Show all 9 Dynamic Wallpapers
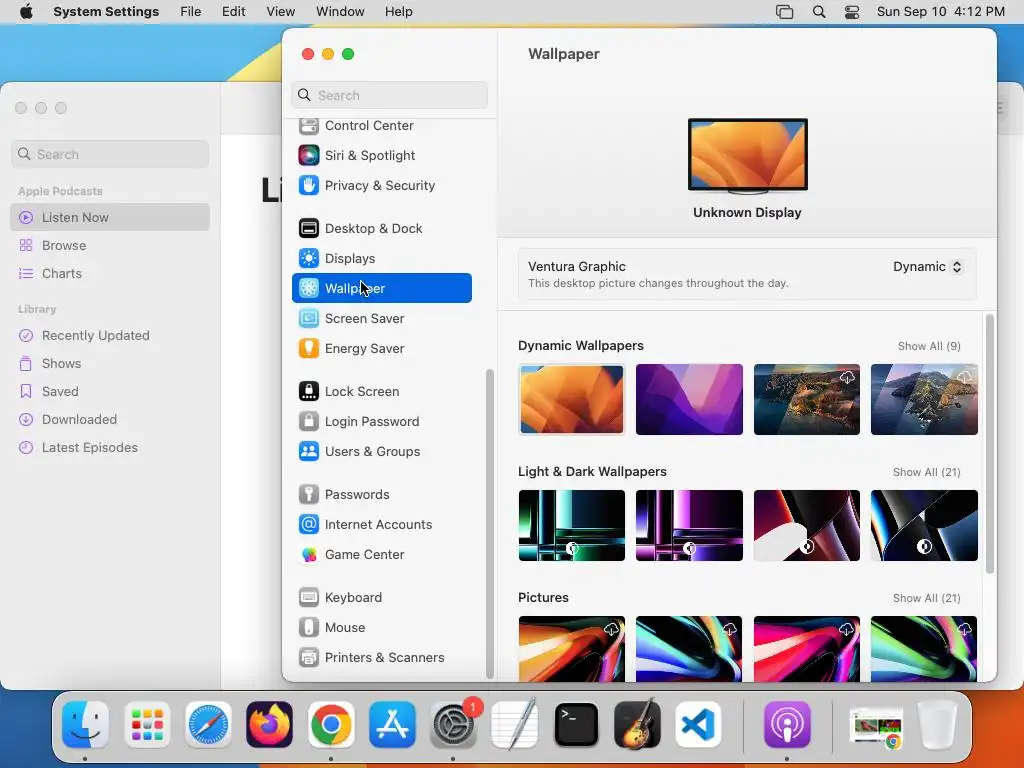 [929, 346]
